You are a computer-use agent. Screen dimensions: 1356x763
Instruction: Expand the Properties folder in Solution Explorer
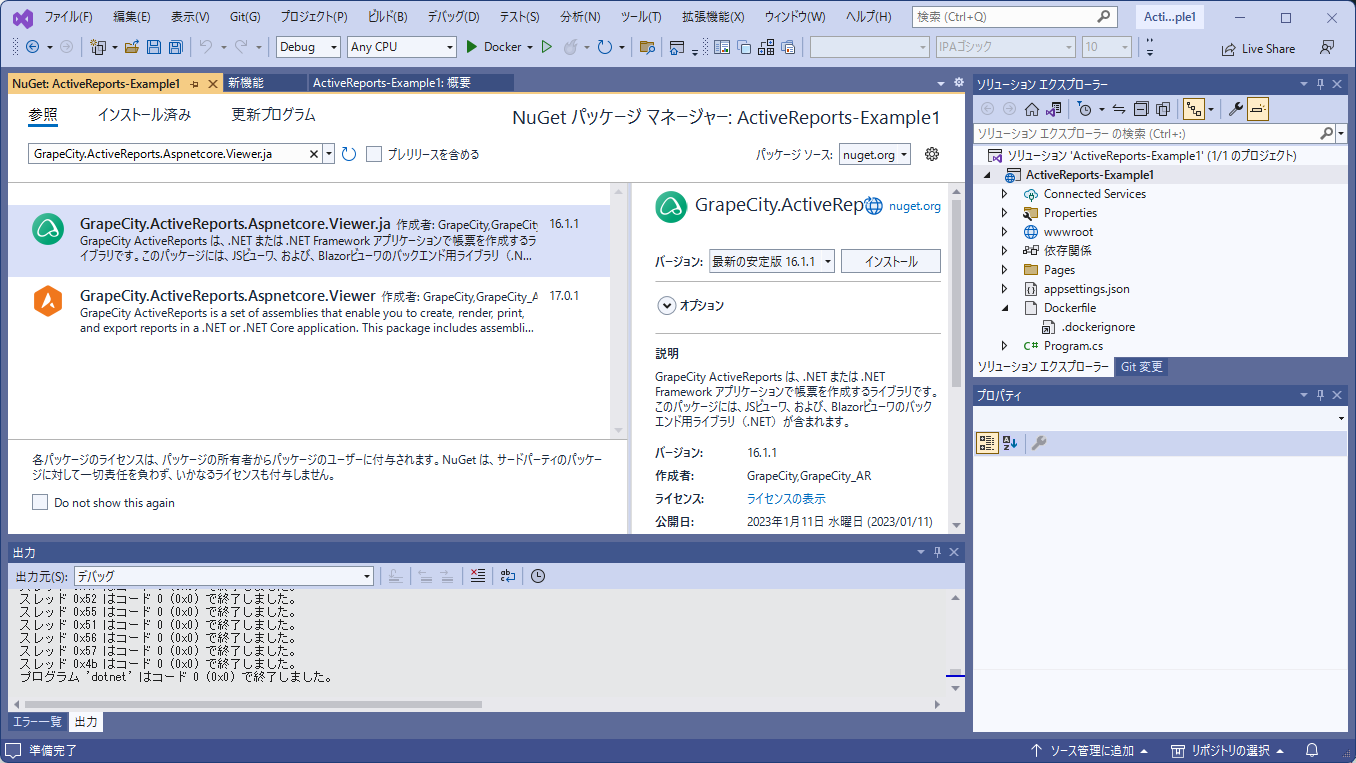[1005, 213]
